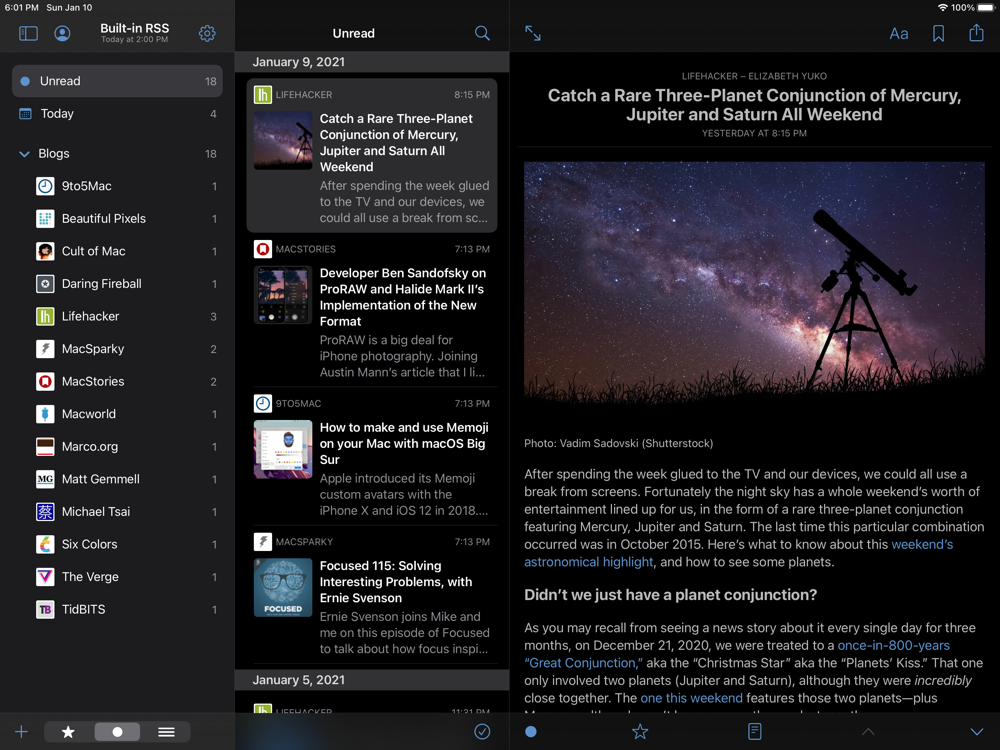Select Unread smart feed

coord(117,81)
